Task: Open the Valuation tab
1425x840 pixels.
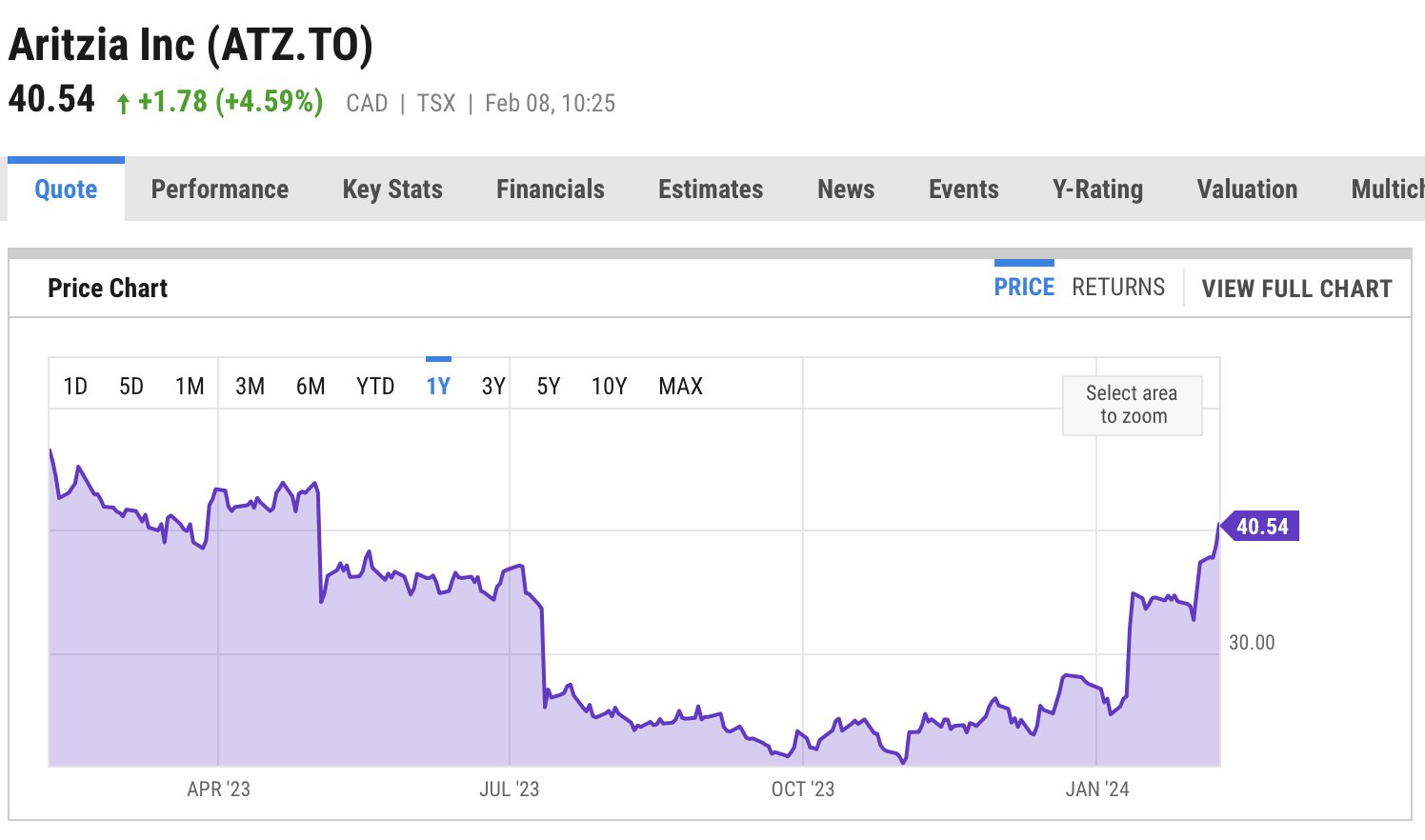Action: [1247, 190]
